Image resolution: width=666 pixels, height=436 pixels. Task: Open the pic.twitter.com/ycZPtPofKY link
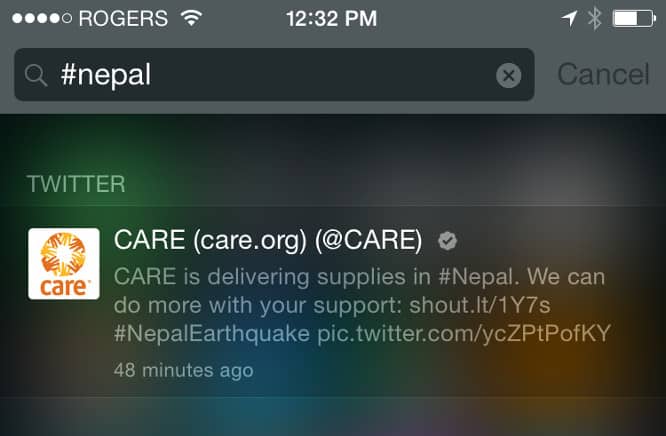[464, 334]
